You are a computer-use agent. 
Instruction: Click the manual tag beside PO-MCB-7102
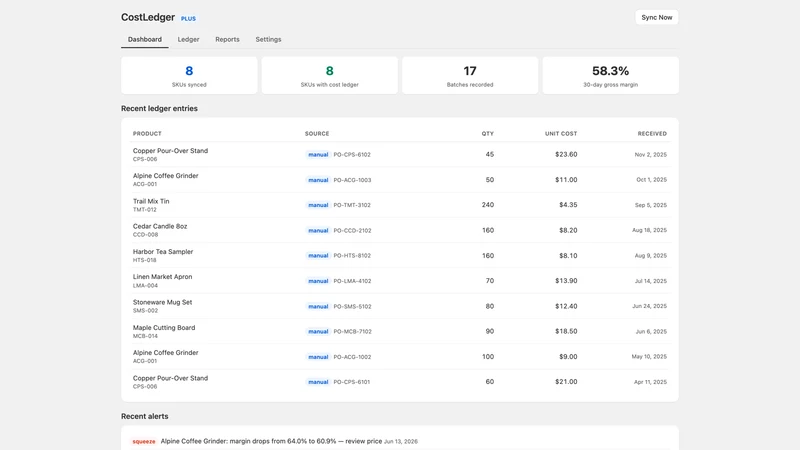tap(318, 332)
